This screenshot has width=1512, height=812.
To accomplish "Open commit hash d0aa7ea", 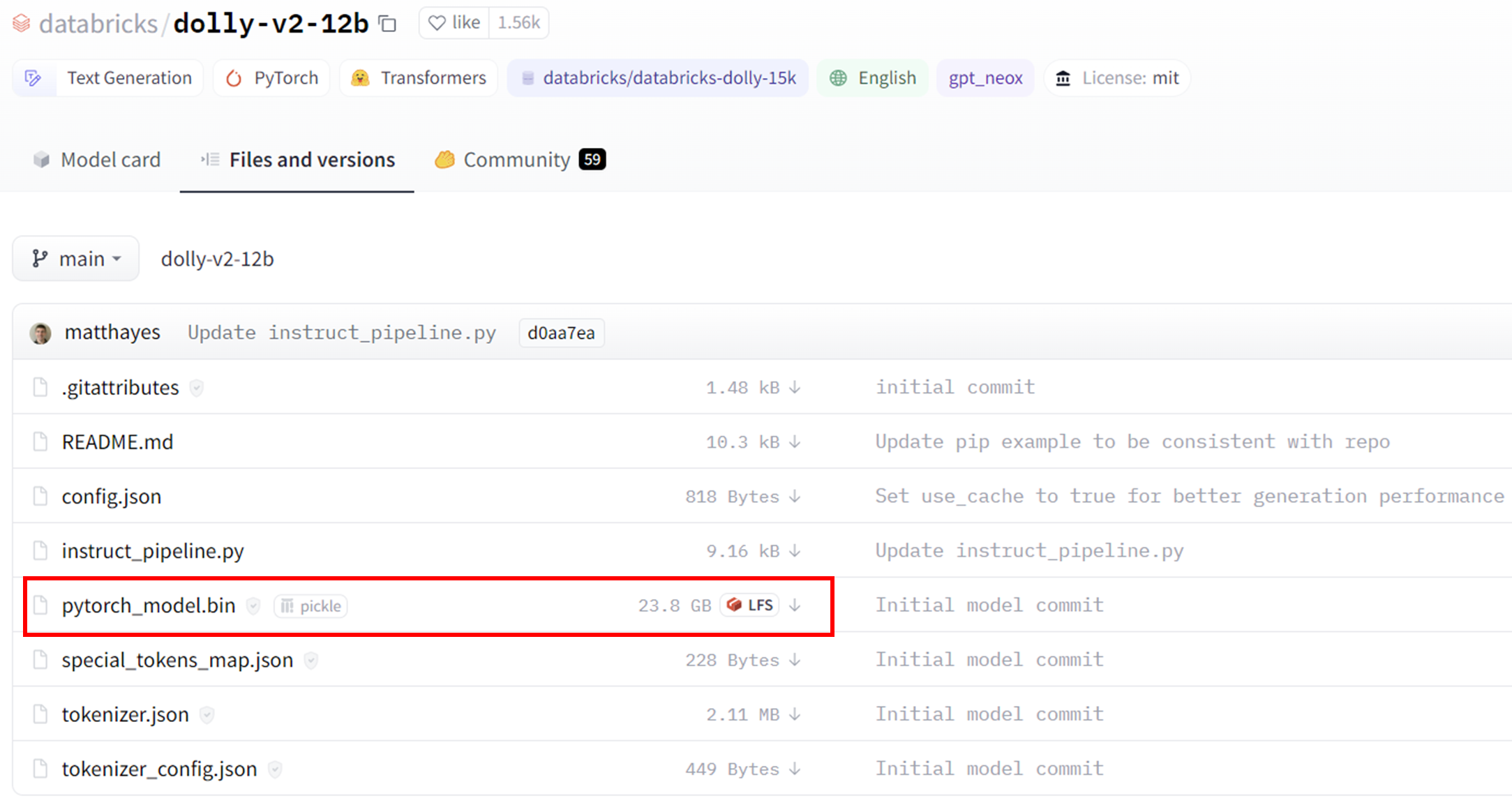I will tap(561, 333).
